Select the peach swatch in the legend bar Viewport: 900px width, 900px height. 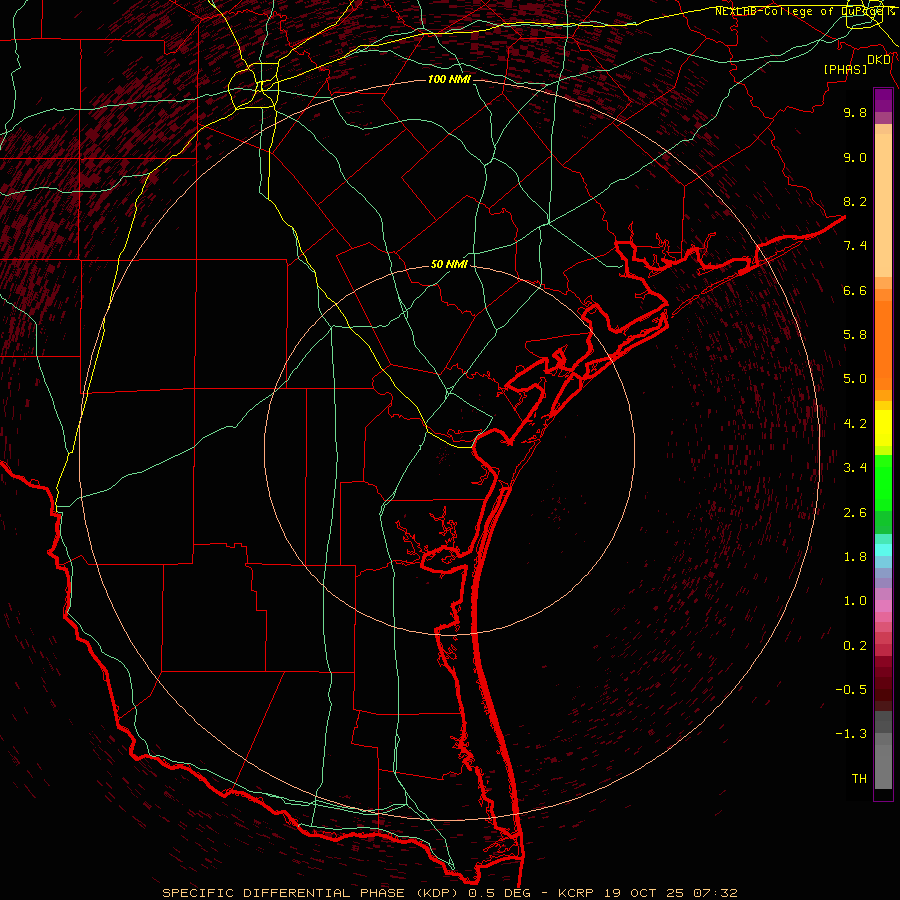click(883, 207)
